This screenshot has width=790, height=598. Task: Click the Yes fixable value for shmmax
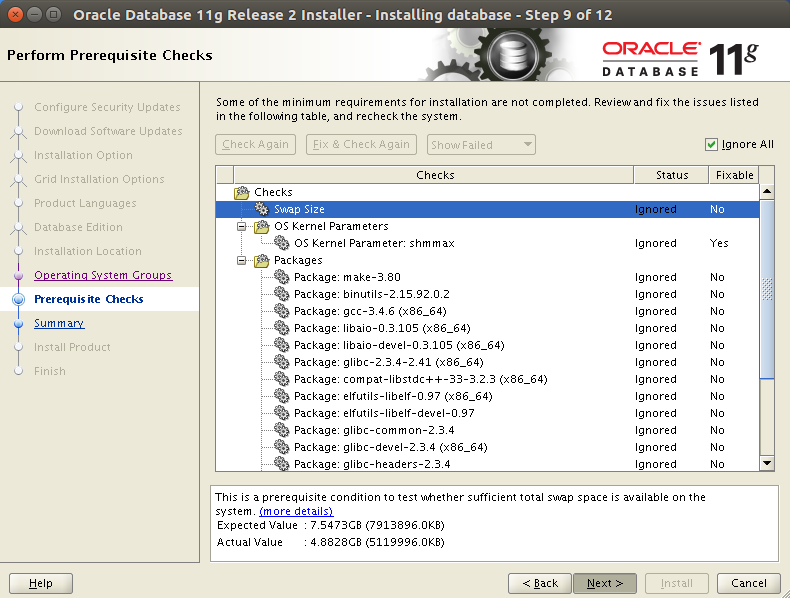coord(719,243)
